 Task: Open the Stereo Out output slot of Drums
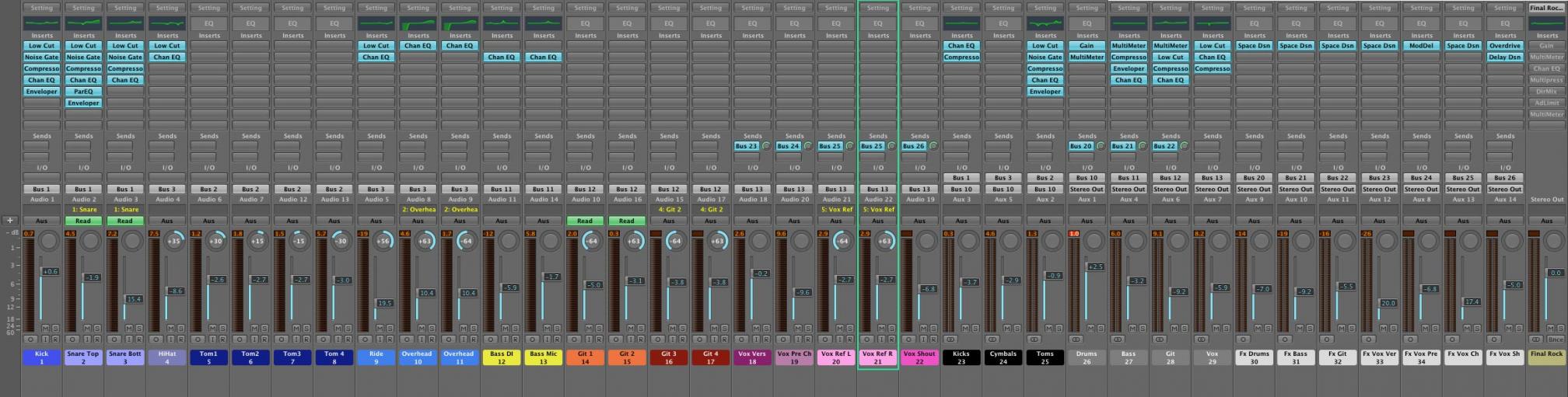[x=1087, y=189]
